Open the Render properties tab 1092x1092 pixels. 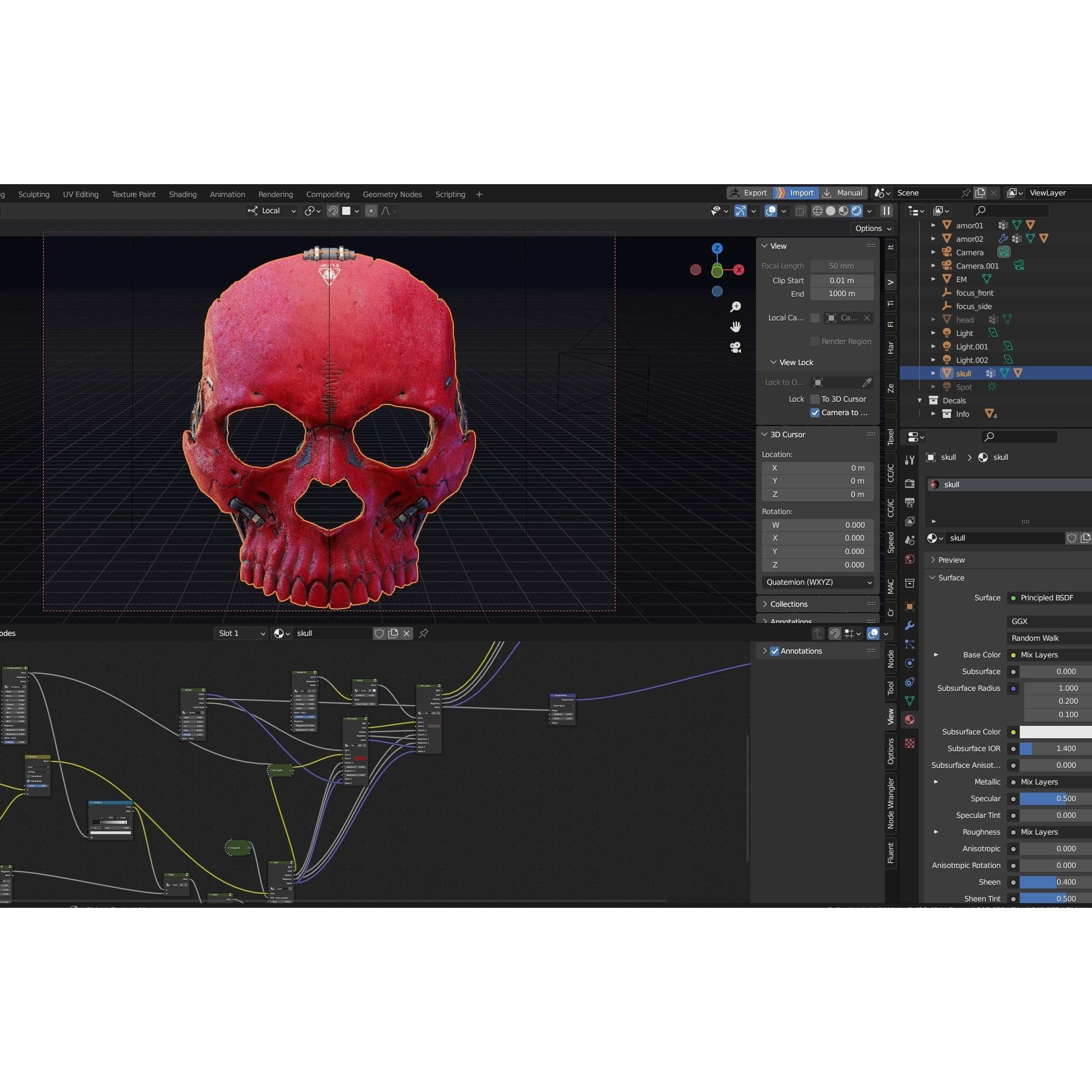coord(910,483)
